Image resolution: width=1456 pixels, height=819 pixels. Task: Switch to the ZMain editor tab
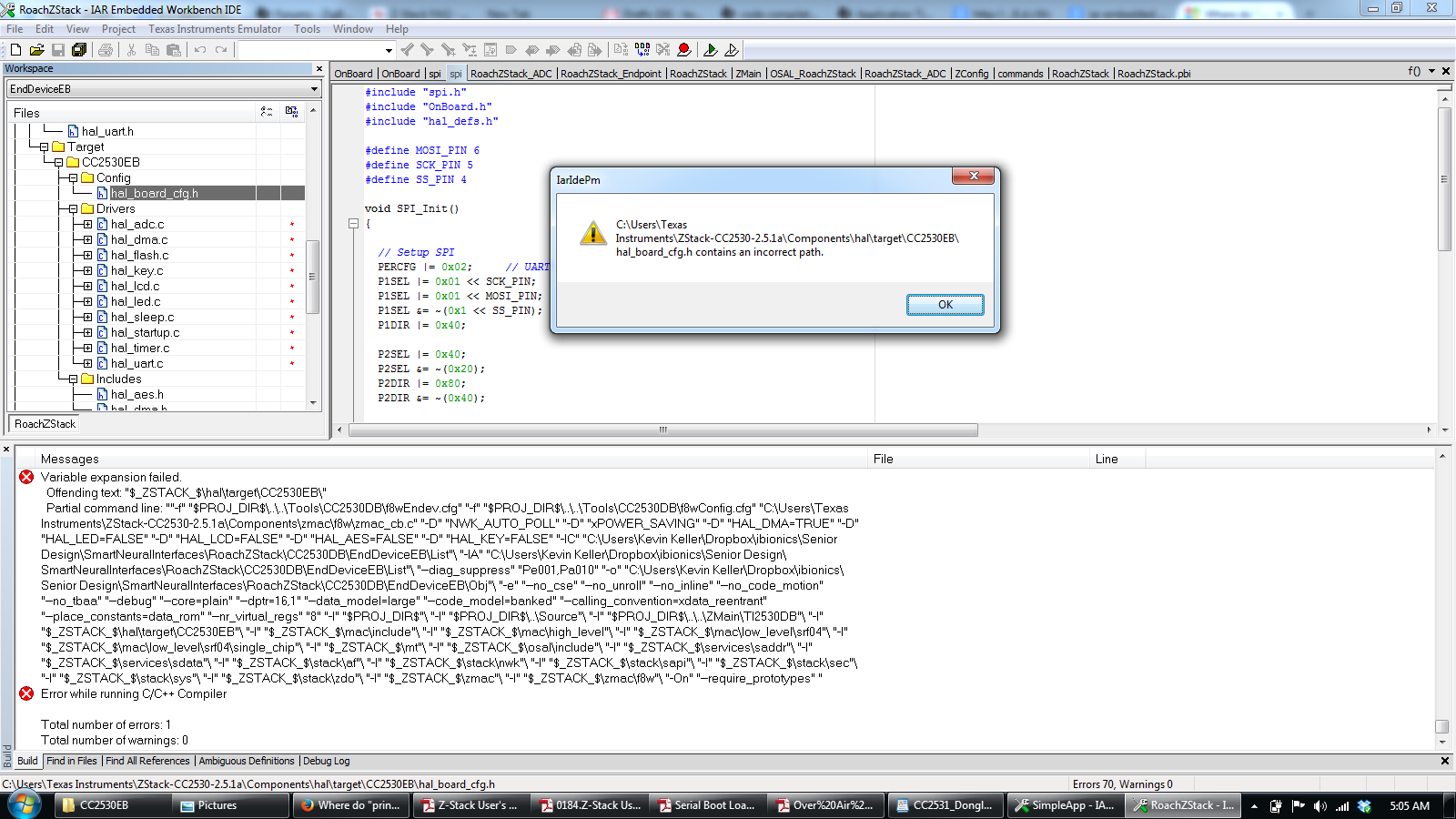[748, 74]
